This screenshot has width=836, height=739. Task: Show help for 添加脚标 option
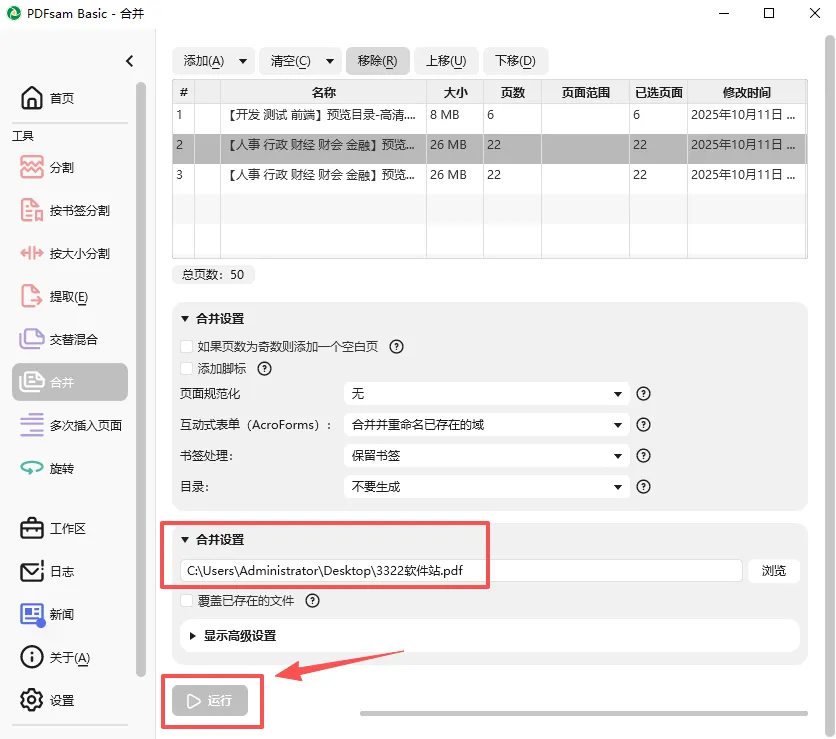point(264,368)
